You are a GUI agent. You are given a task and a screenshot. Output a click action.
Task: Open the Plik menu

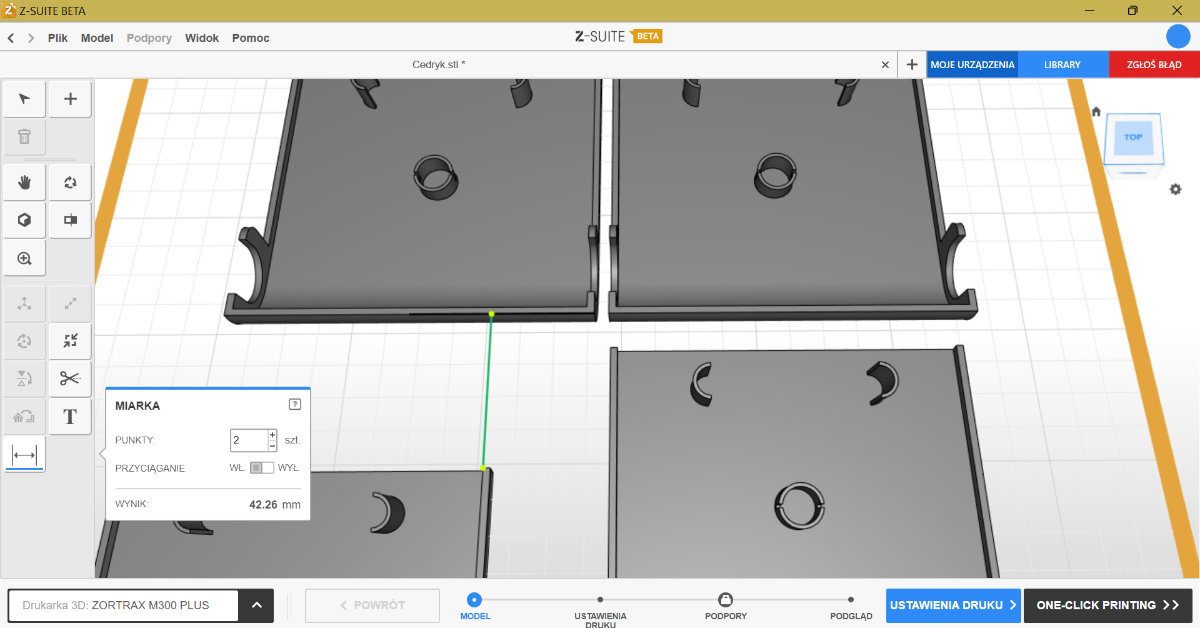(x=57, y=38)
